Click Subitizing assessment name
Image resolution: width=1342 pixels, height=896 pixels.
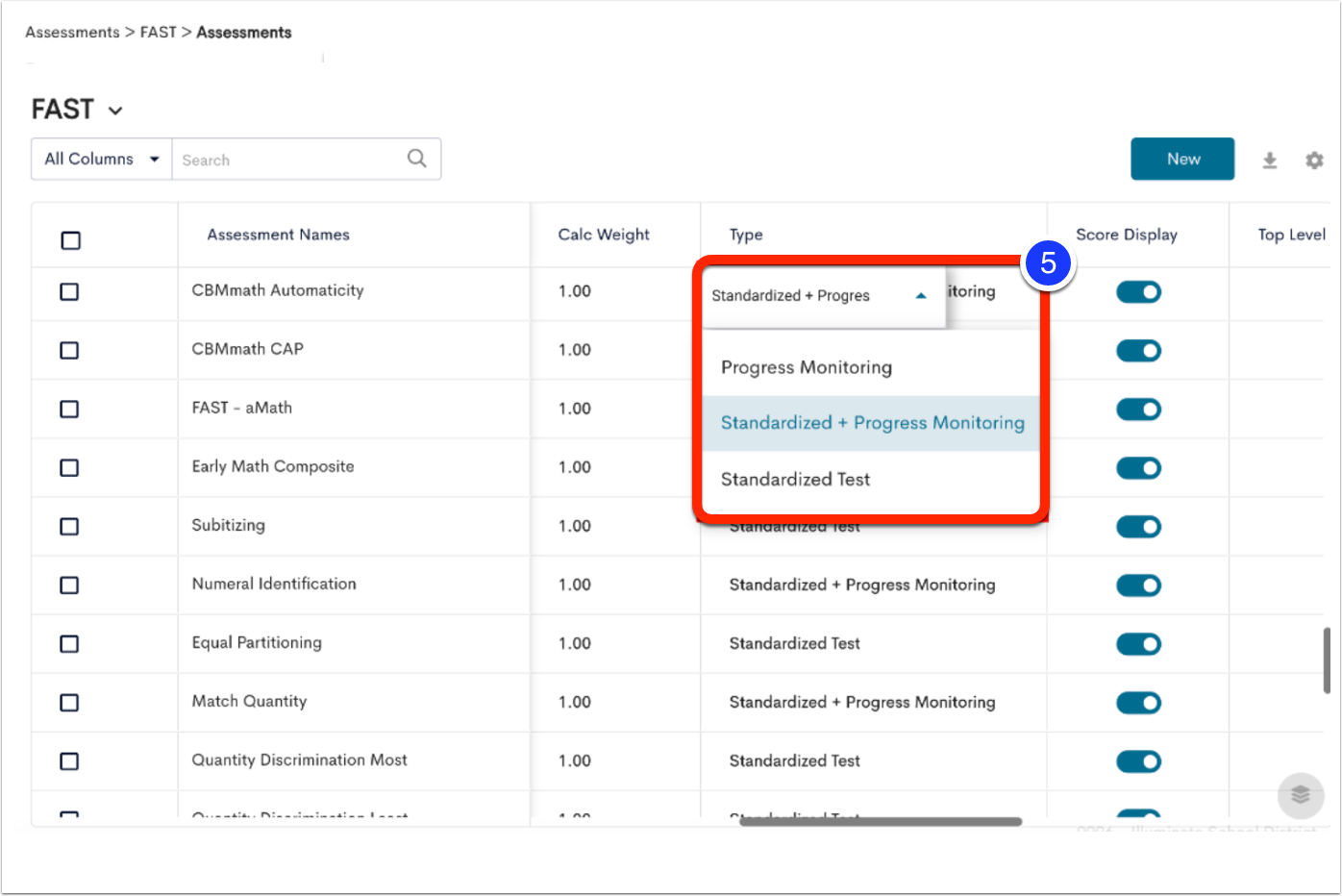pos(228,525)
